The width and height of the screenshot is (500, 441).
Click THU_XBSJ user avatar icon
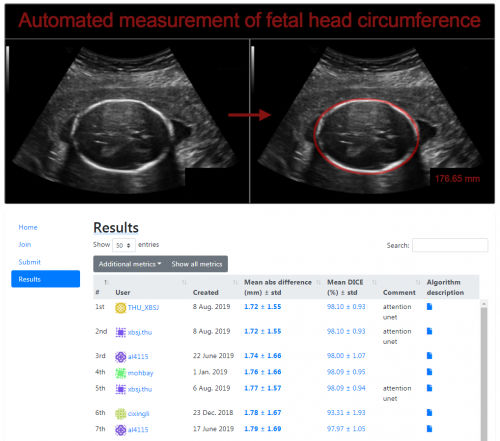pyautogui.click(x=120, y=307)
